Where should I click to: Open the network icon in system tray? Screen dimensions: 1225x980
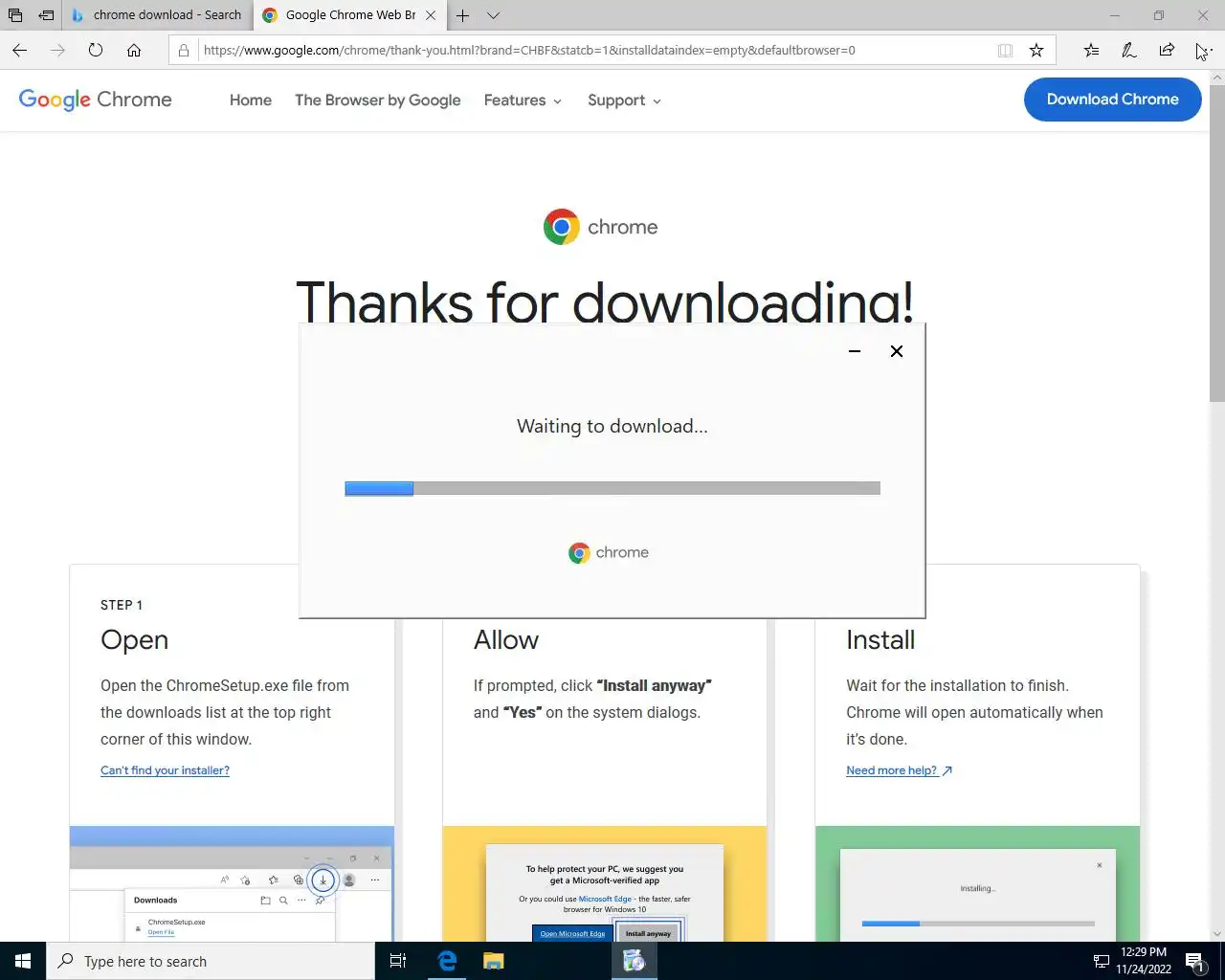pyautogui.click(x=1102, y=961)
